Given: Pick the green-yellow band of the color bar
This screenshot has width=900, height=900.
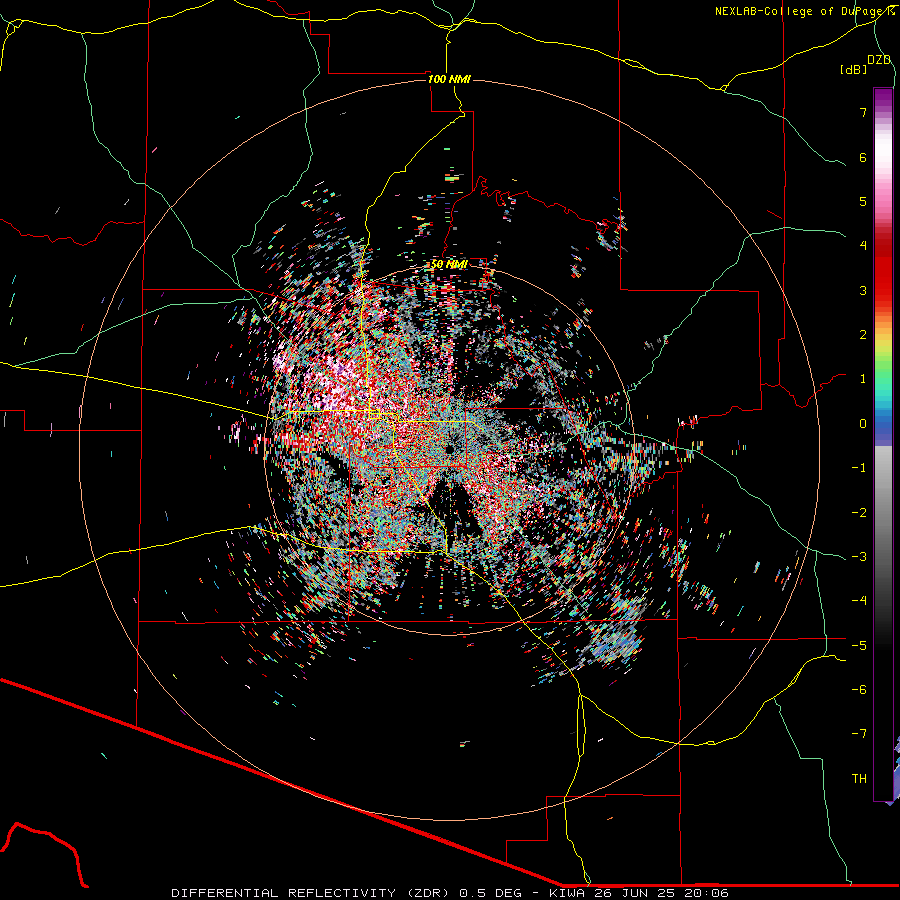Looking at the screenshot, I should tap(883, 356).
